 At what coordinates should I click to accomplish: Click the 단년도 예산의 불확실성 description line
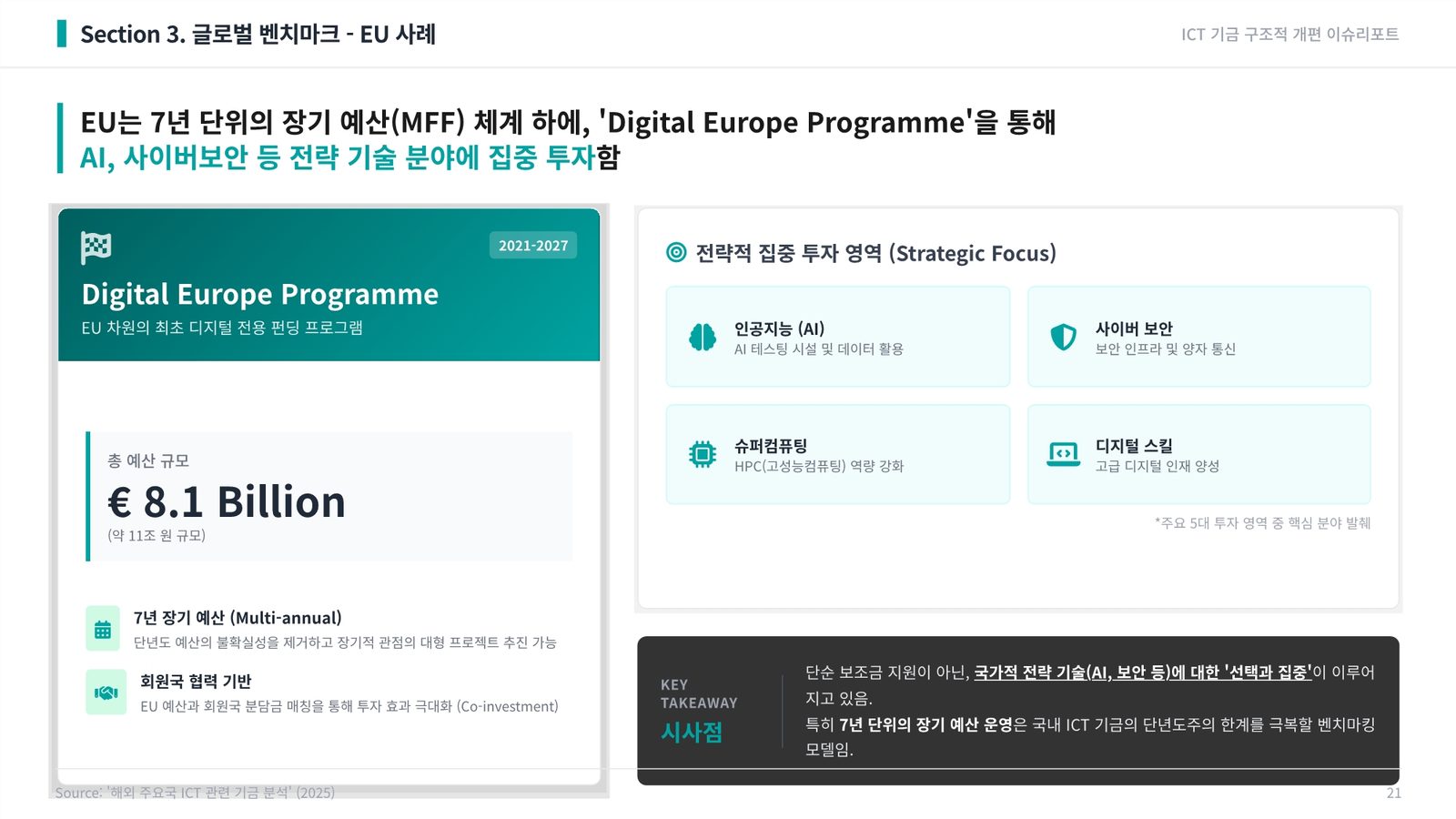click(345, 642)
